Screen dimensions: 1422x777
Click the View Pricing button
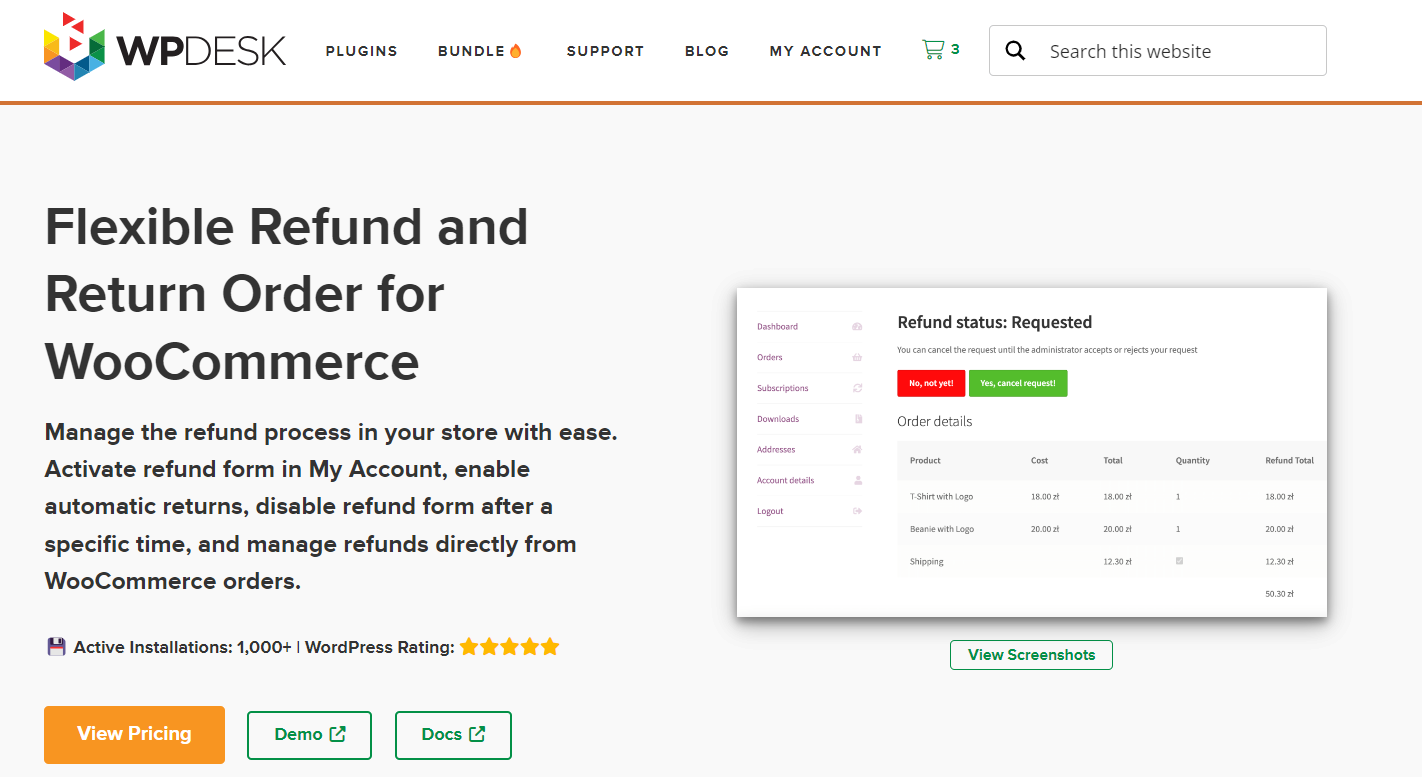coord(134,734)
